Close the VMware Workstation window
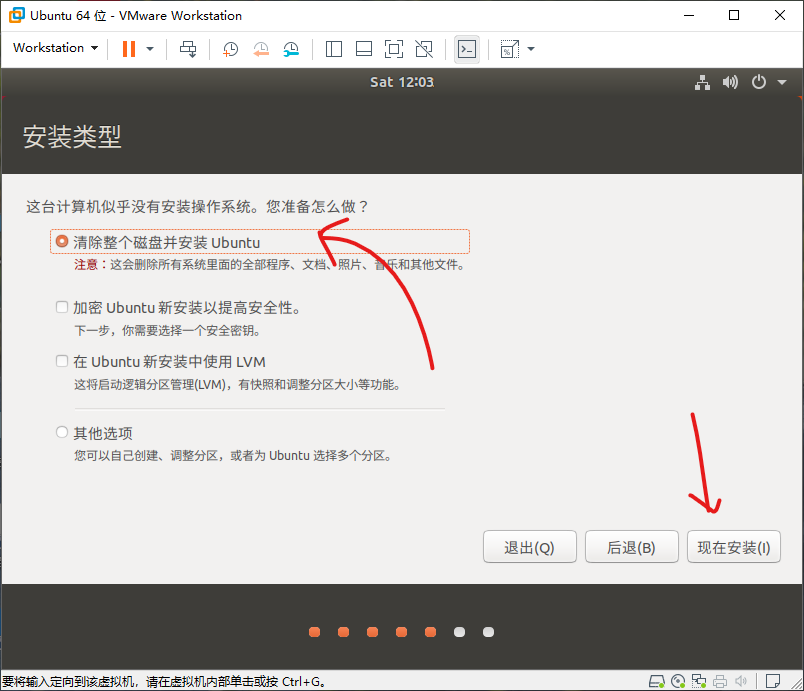The width and height of the screenshot is (804, 691). (x=780, y=15)
